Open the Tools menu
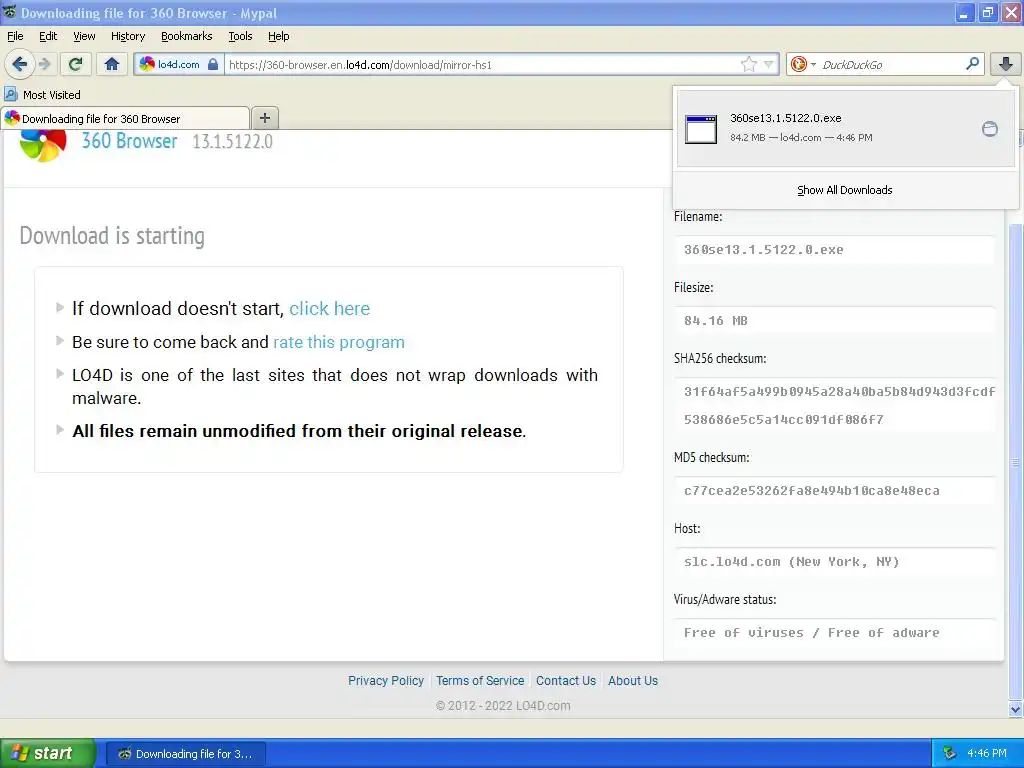 tap(240, 36)
